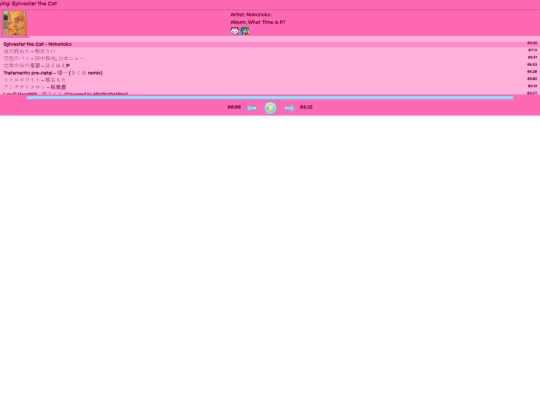The height and width of the screenshot is (405, 540).
Task: Click the now-playing title 'Sylvester the Cat' at top
Action: click(34, 3)
